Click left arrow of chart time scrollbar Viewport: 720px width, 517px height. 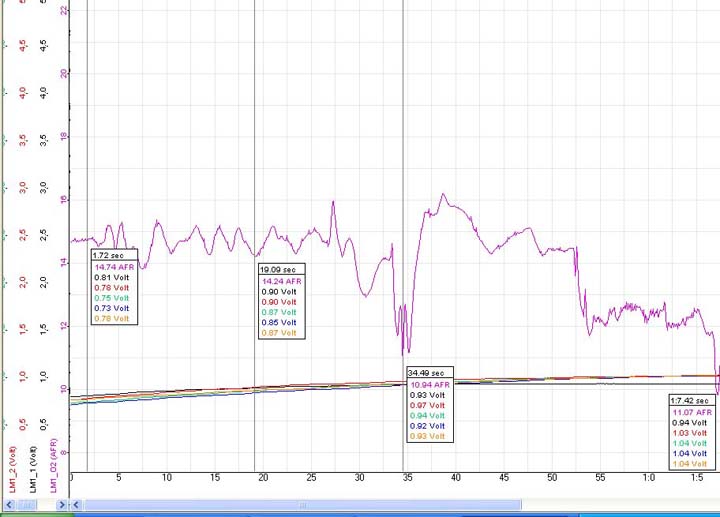[x=75, y=505]
